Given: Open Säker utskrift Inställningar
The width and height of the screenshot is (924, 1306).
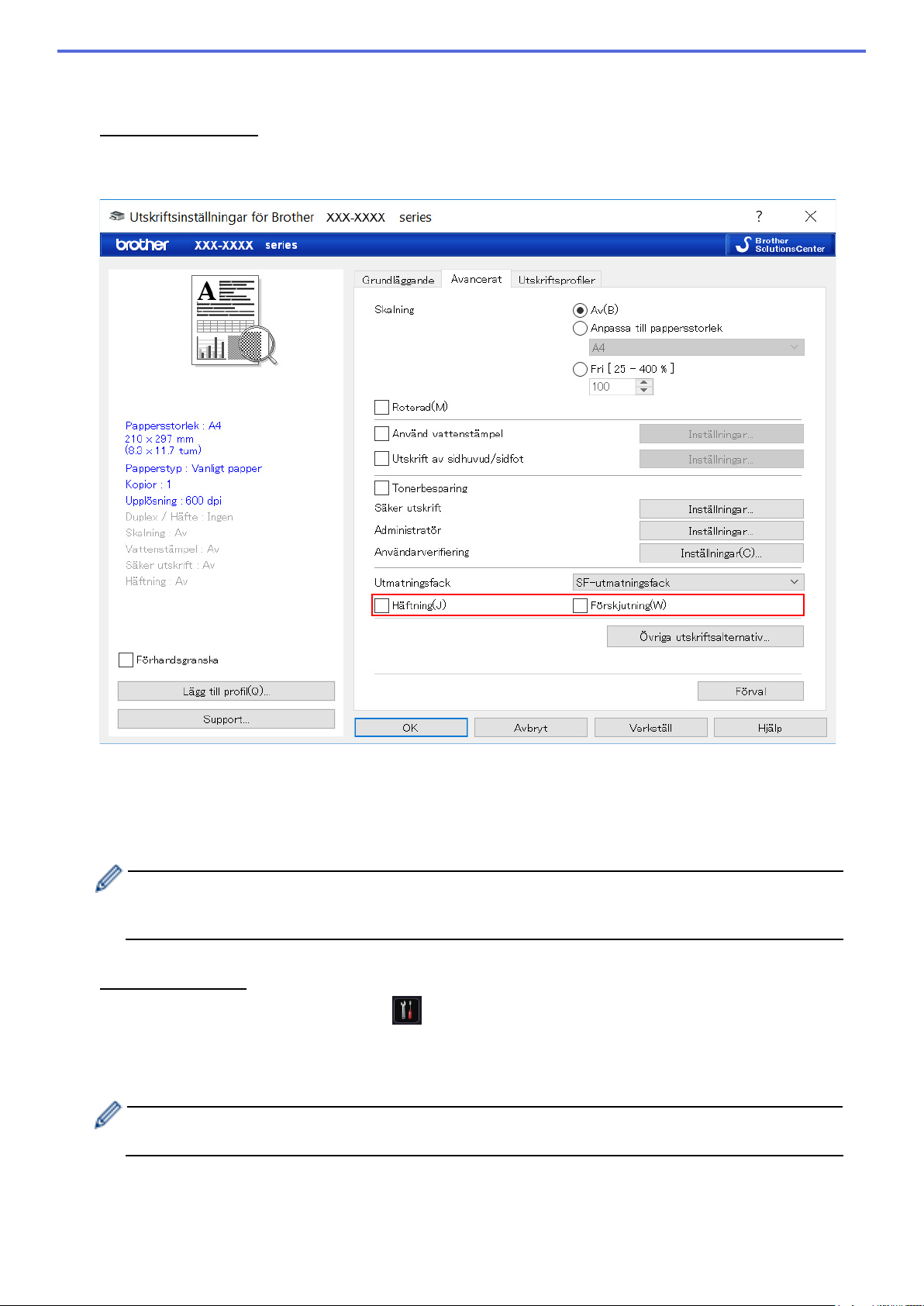Looking at the screenshot, I should [x=721, y=509].
